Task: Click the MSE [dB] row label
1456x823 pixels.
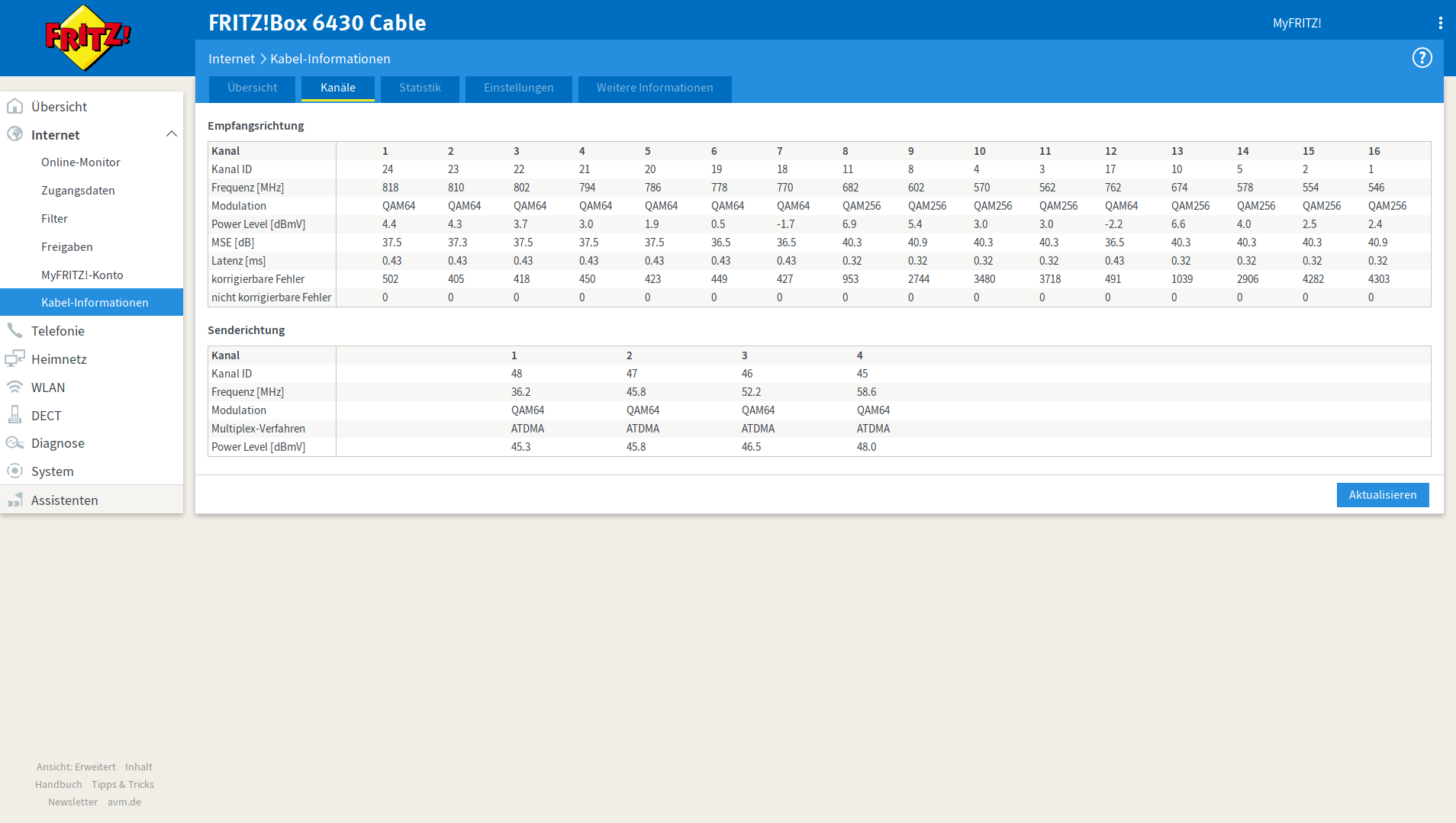Action: [x=233, y=243]
